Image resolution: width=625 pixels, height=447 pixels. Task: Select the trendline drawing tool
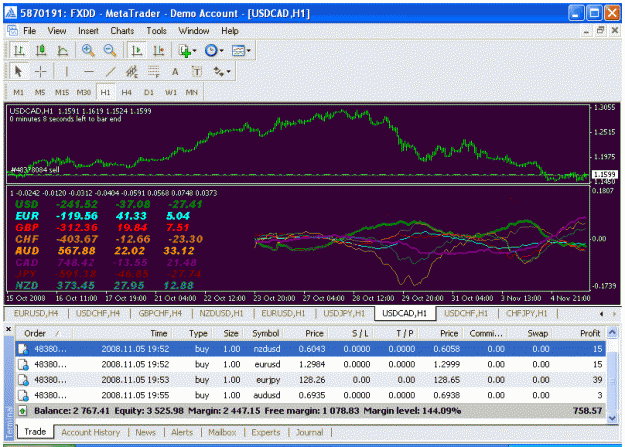(110, 72)
